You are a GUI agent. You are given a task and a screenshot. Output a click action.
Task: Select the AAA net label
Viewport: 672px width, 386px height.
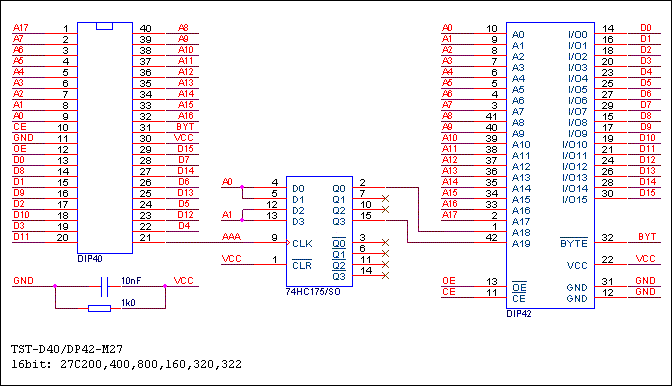(x=231, y=236)
